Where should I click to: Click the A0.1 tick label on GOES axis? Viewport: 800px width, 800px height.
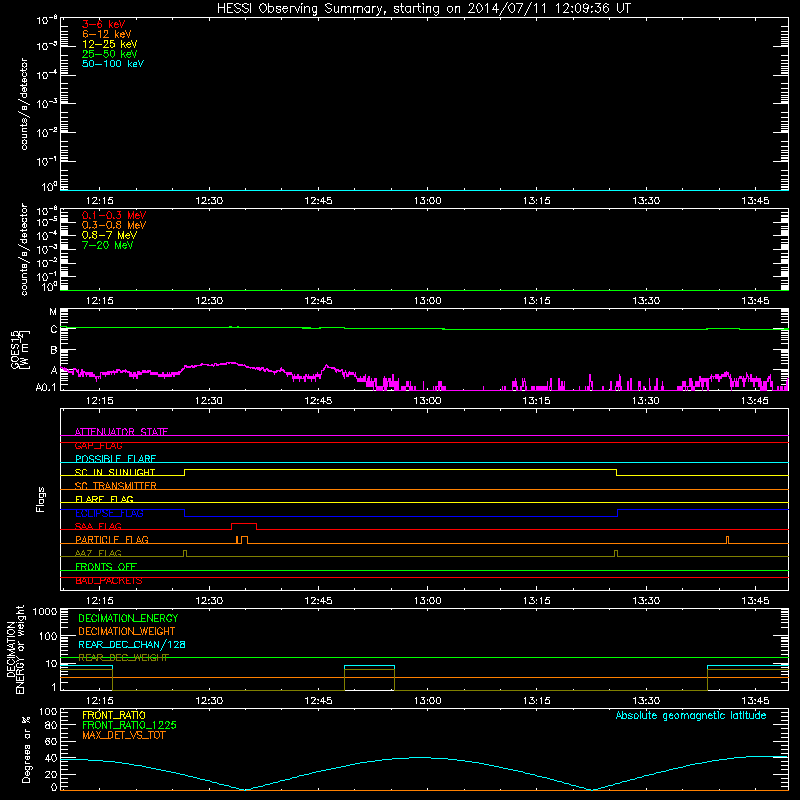pos(46,388)
